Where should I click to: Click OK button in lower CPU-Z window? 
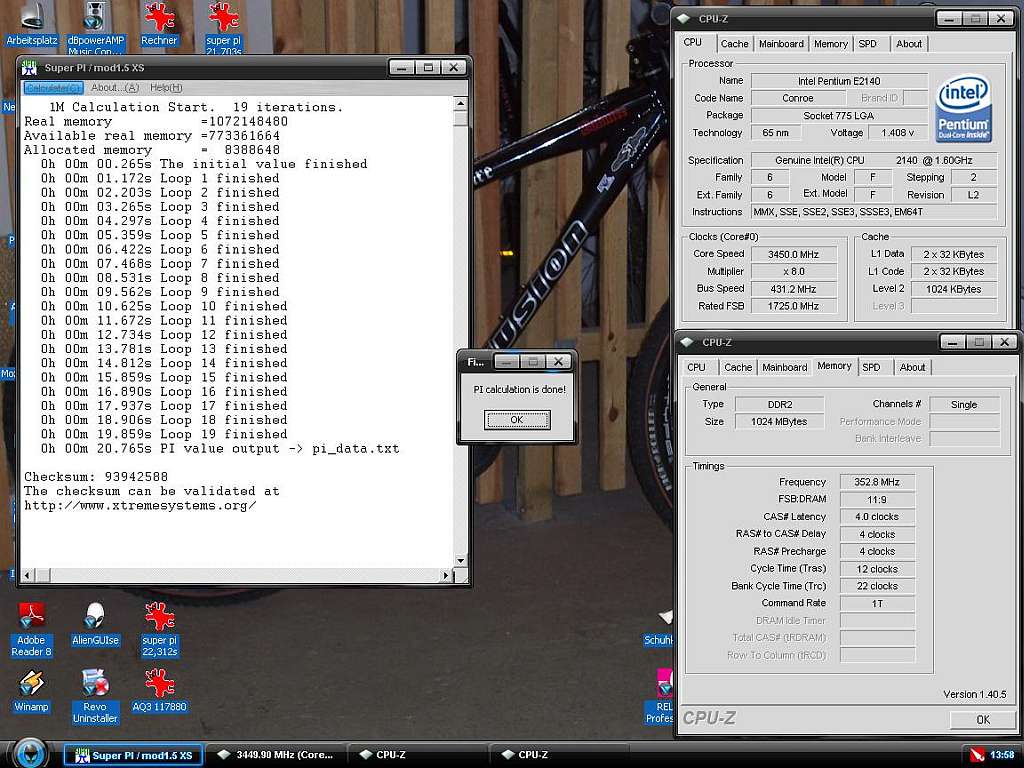point(983,720)
